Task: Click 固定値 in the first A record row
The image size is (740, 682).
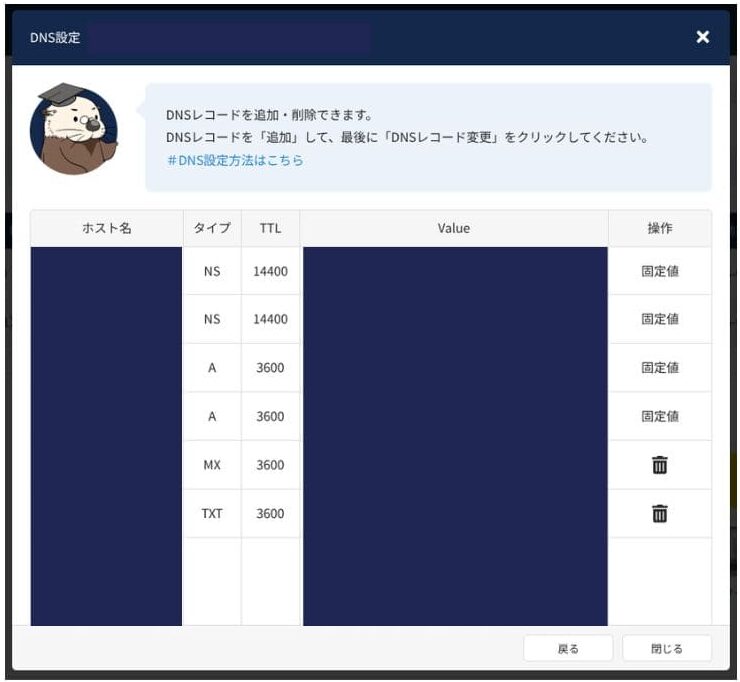Action: click(659, 368)
